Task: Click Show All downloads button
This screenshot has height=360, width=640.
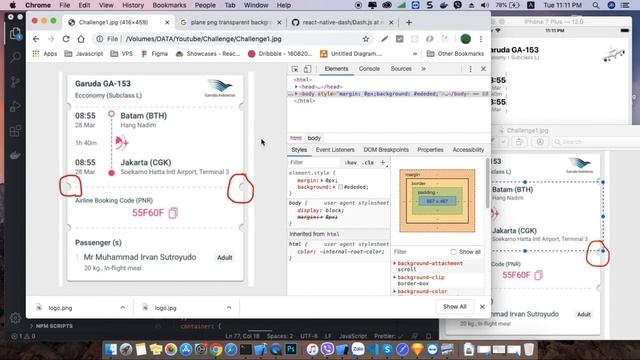Action: tap(454, 307)
